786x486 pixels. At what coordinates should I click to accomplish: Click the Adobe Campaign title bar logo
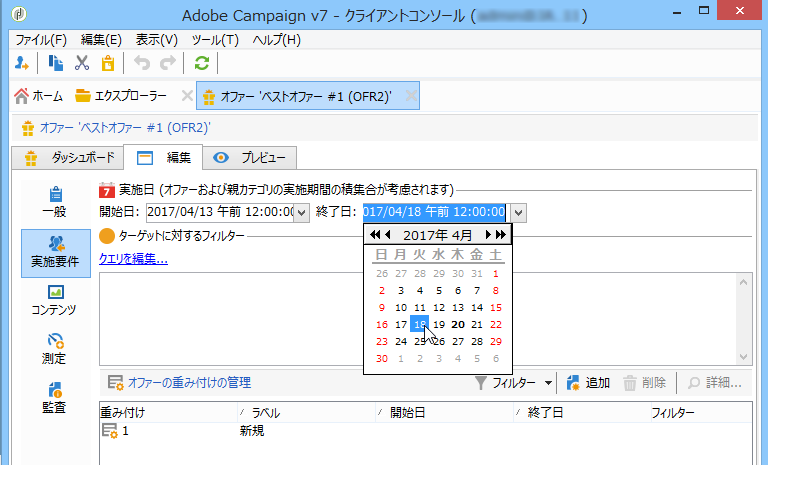pyautogui.click(x=19, y=14)
